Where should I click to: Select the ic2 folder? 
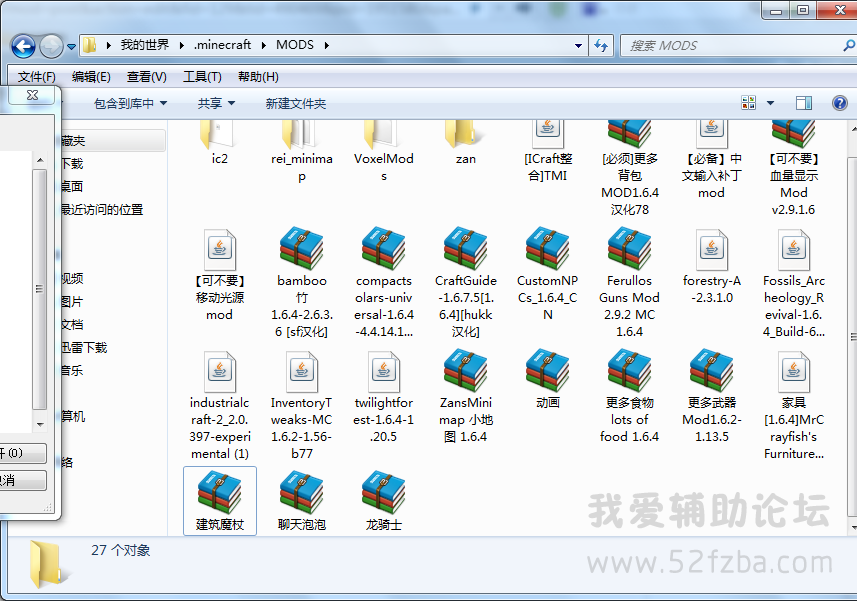pos(220,144)
